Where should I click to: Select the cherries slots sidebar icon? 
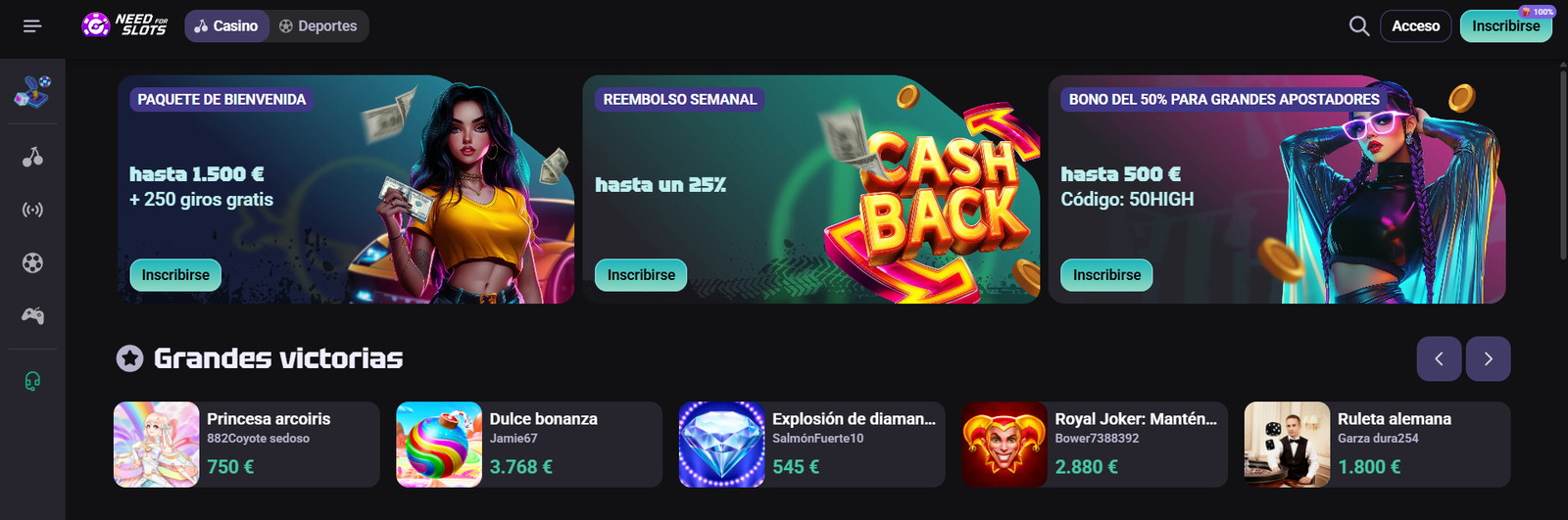(x=32, y=157)
